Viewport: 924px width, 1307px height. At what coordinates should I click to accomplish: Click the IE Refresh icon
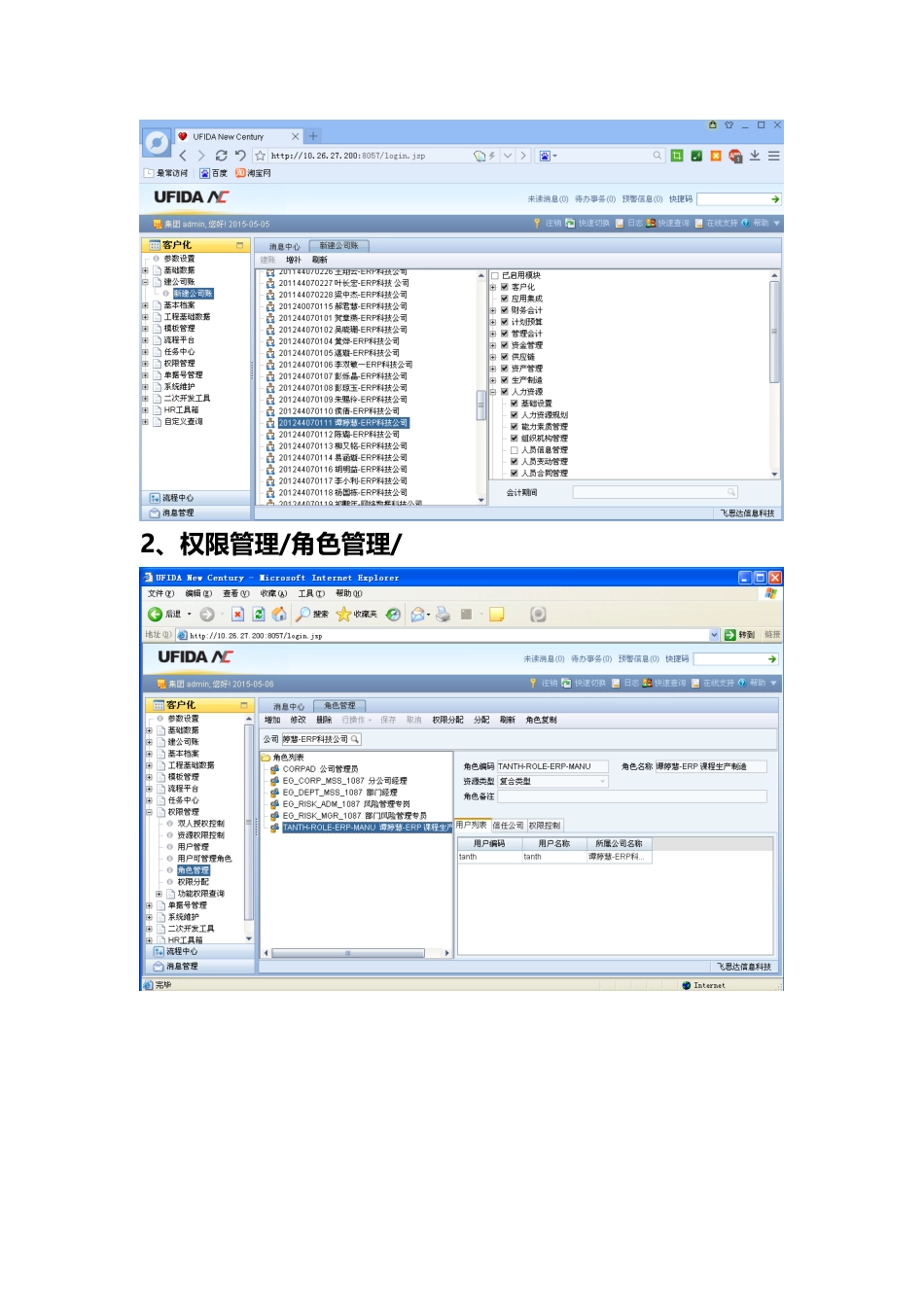pyautogui.click(x=259, y=615)
